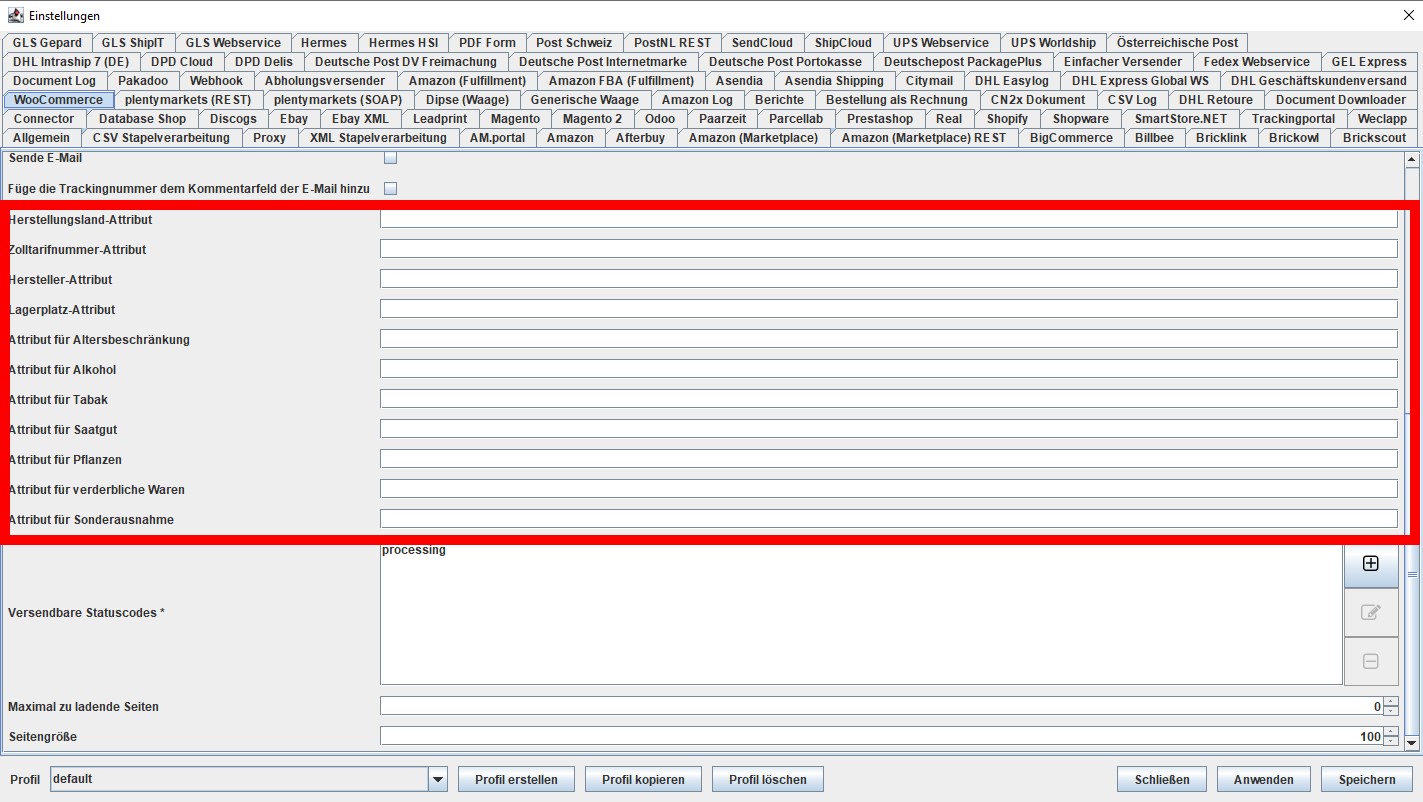
Task: Select the WooCommerce tab
Action: tap(58, 100)
